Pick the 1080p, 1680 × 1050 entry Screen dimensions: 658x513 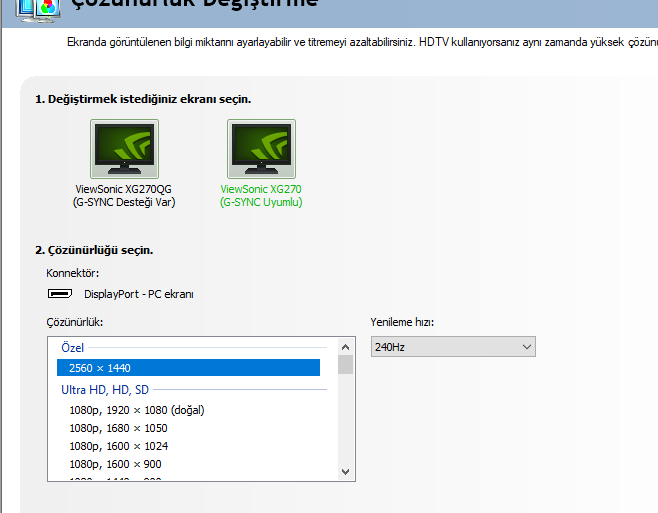point(117,428)
